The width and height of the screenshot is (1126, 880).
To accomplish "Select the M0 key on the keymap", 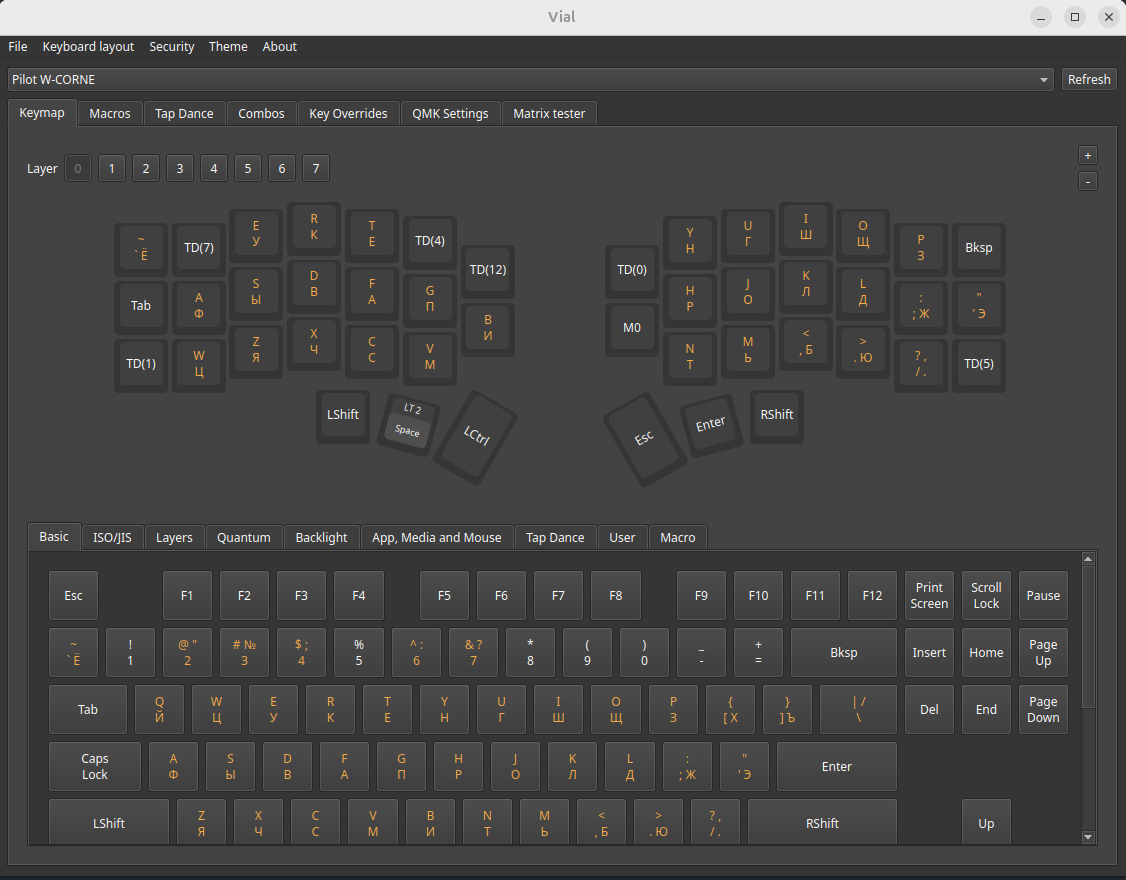I will [x=632, y=328].
